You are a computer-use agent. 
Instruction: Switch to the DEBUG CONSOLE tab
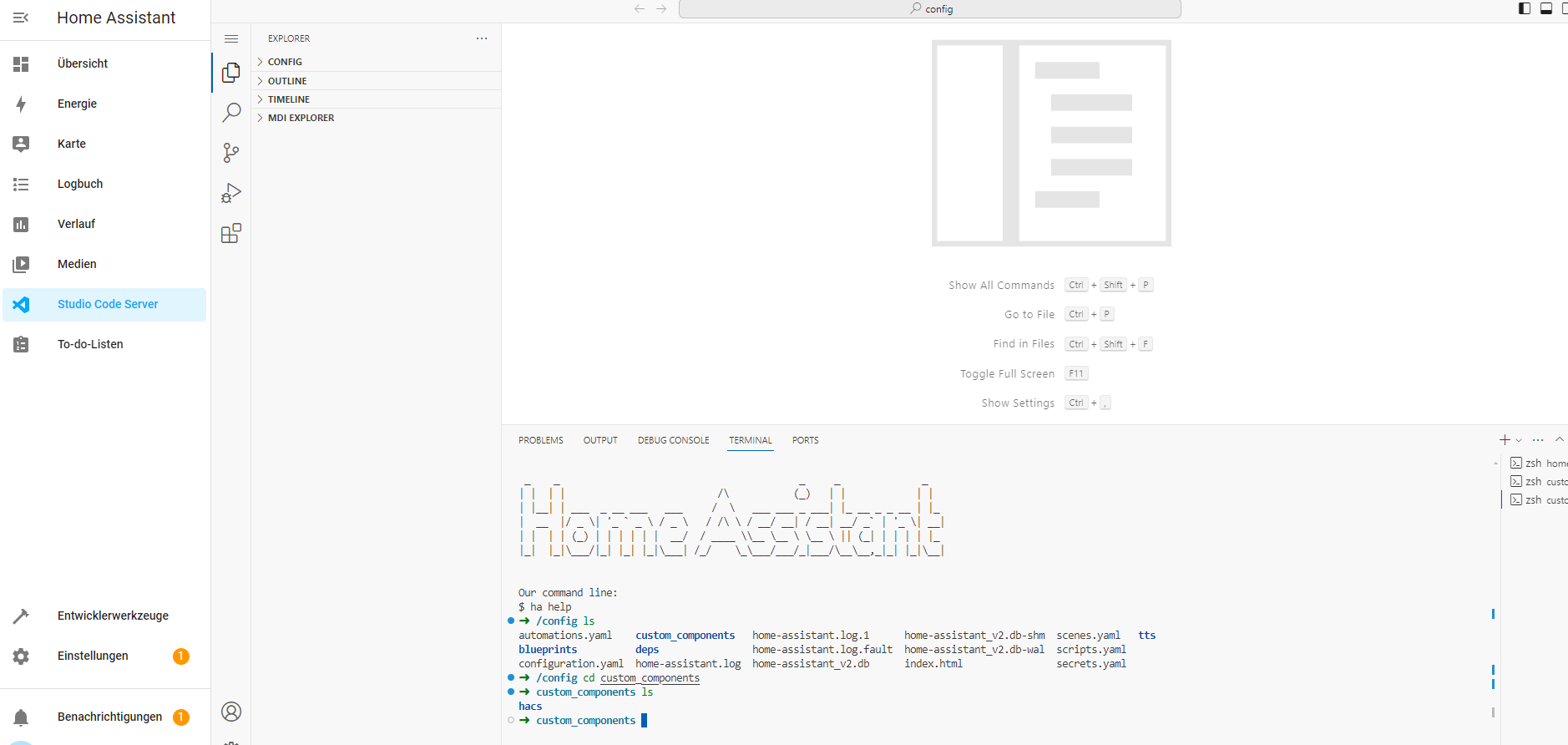(674, 440)
